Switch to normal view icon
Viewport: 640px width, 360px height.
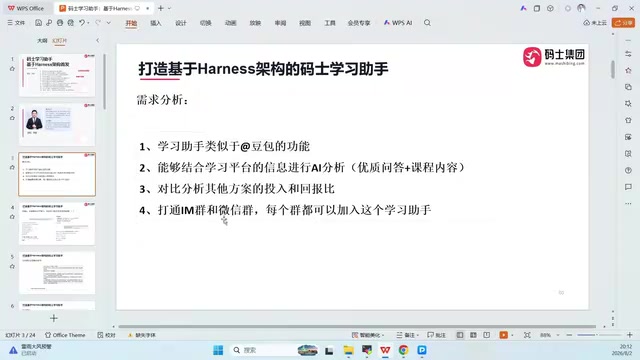coord(460,335)
